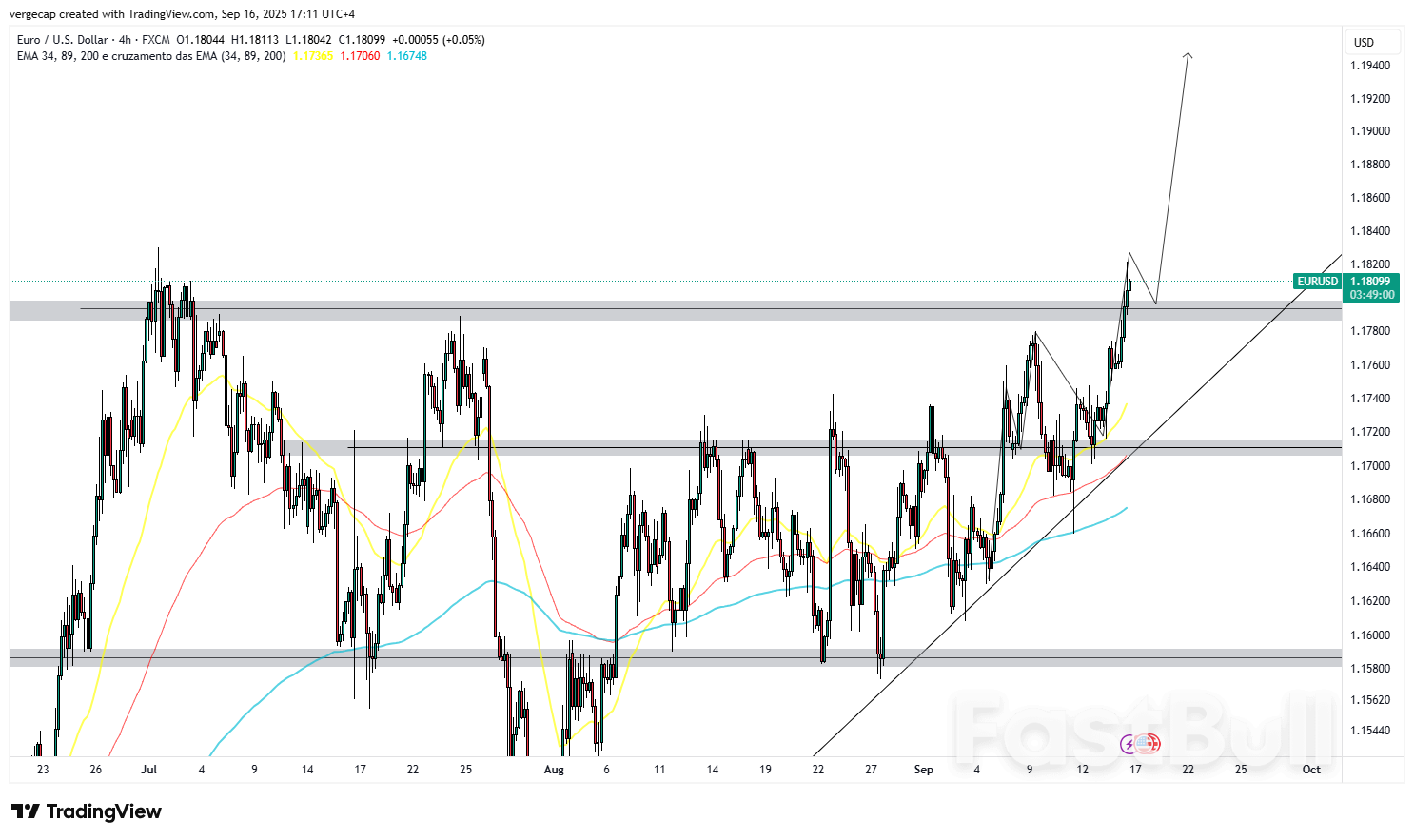Select the Euro / U.S. Dollar symbol title

(x=62, y=40)
